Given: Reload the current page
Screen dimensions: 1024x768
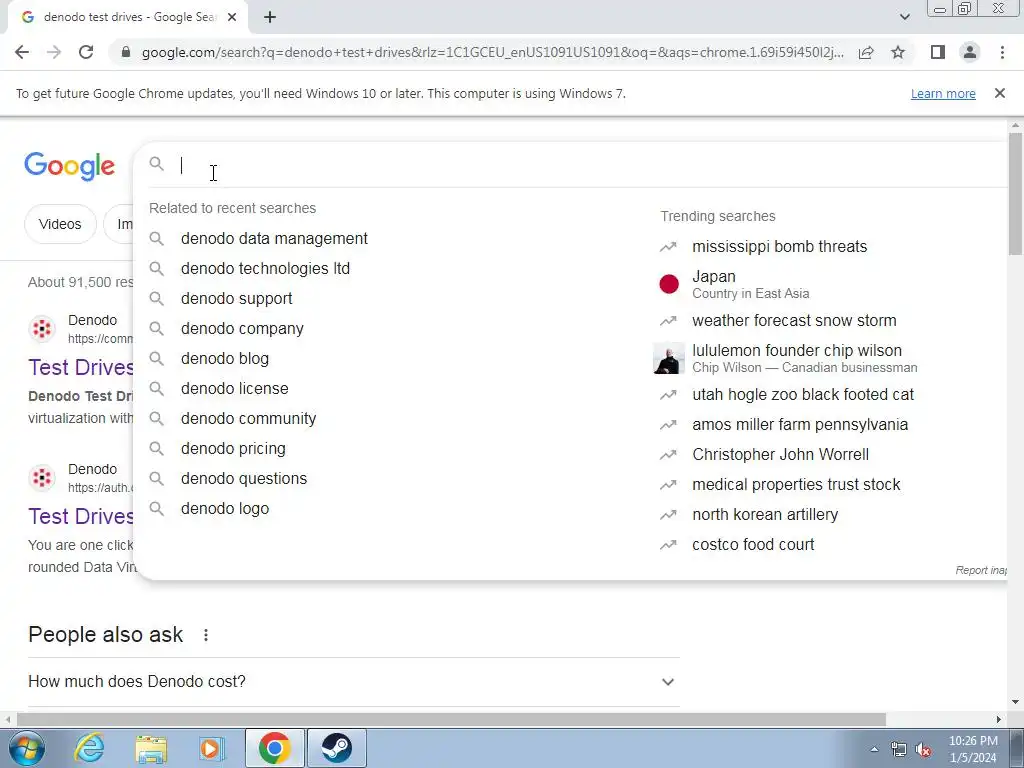Looking at the screenshot, I should coord(86,52).
